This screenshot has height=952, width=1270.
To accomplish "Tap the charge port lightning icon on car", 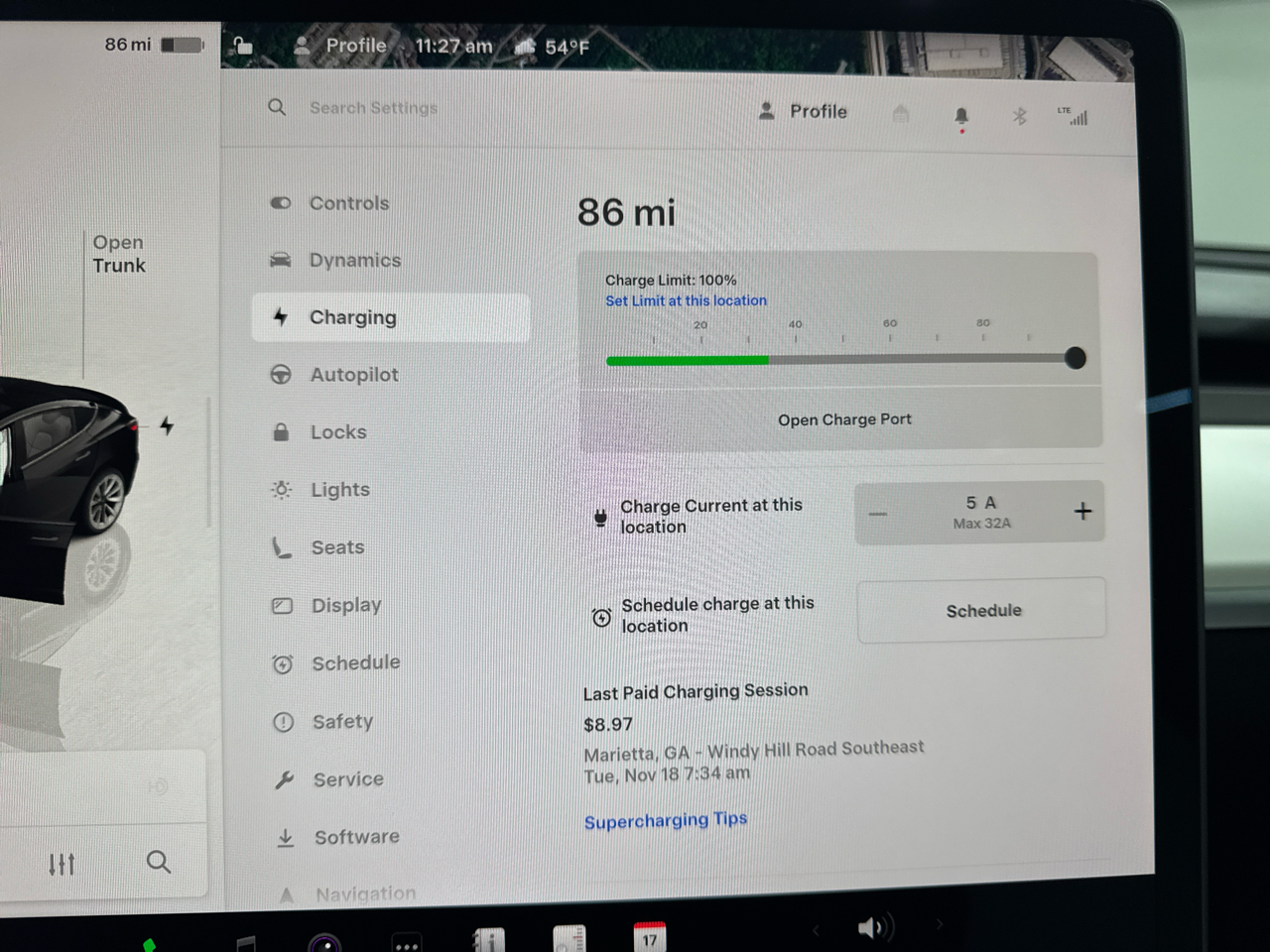I will click(x=167, y=425).
